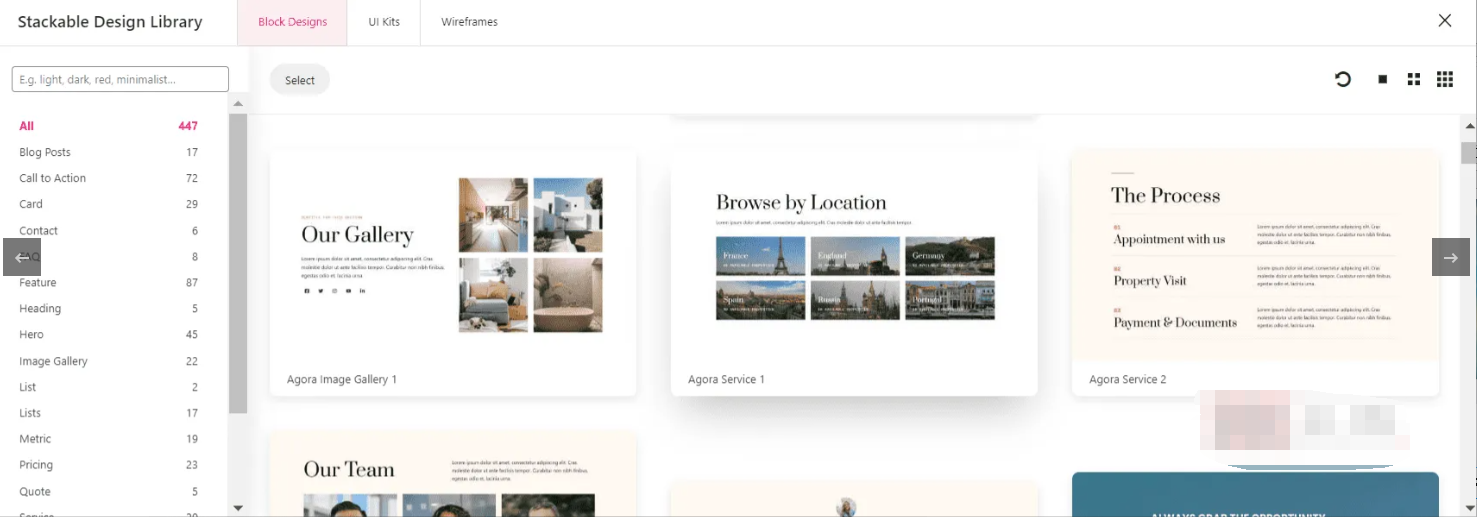
Task: Click the sidebar scrollbar down arrow
Action: (x=238, y=508)
